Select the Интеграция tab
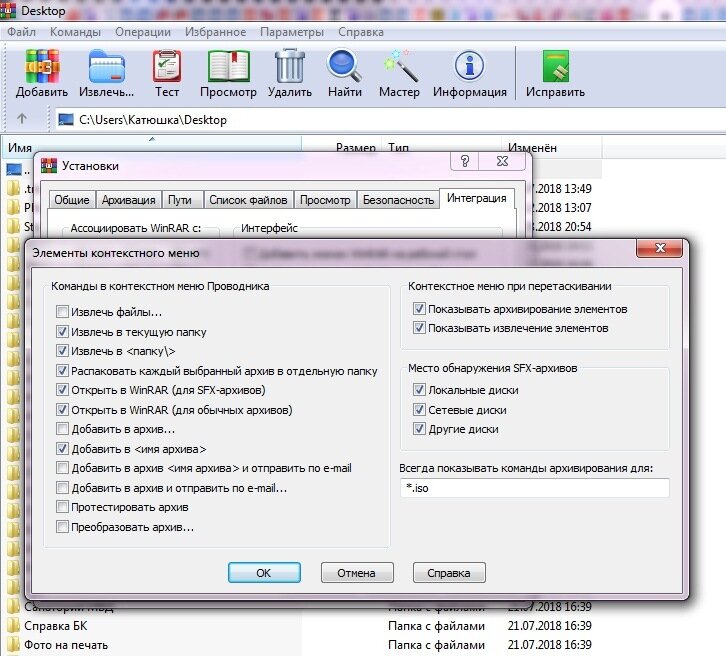 (476, 198)
